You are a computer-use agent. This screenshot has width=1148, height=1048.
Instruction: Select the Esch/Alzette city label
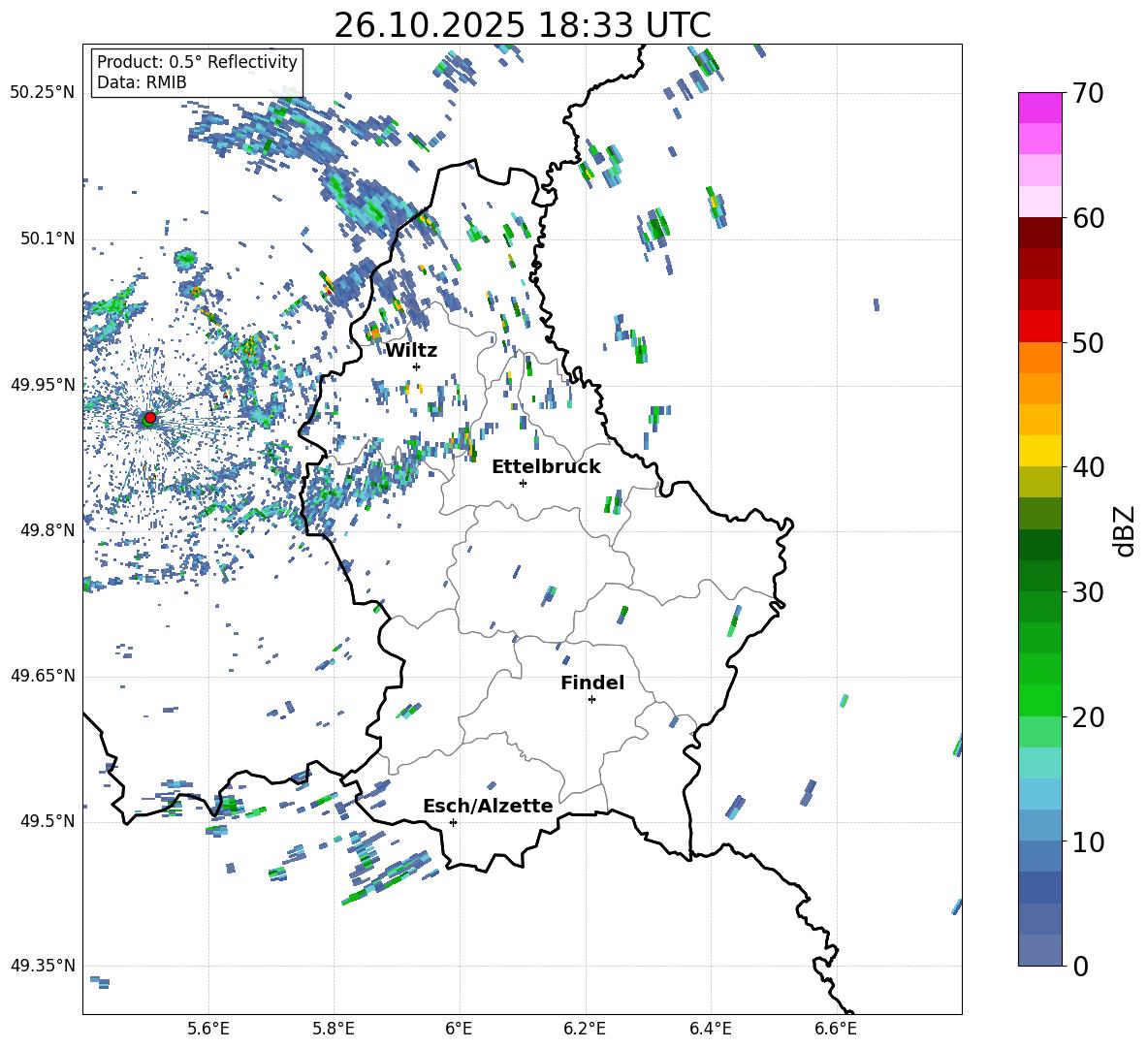pyautogui.click(x=488, y=806)
